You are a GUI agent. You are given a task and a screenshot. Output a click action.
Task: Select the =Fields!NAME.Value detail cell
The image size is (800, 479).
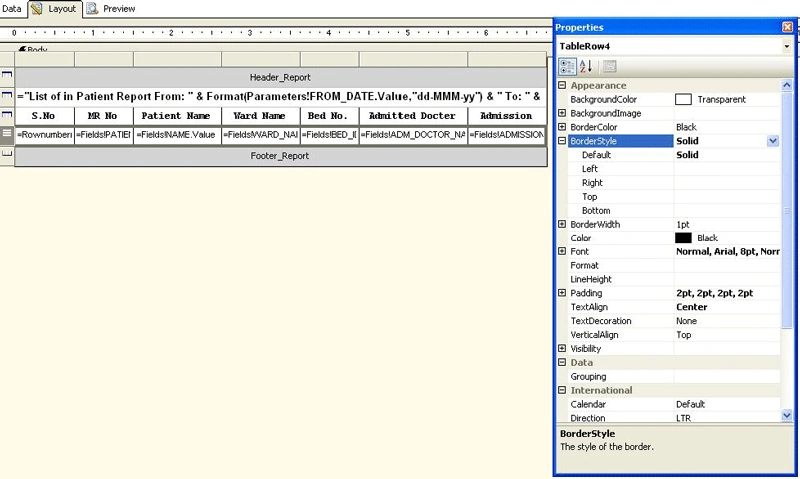pos(177,135)
